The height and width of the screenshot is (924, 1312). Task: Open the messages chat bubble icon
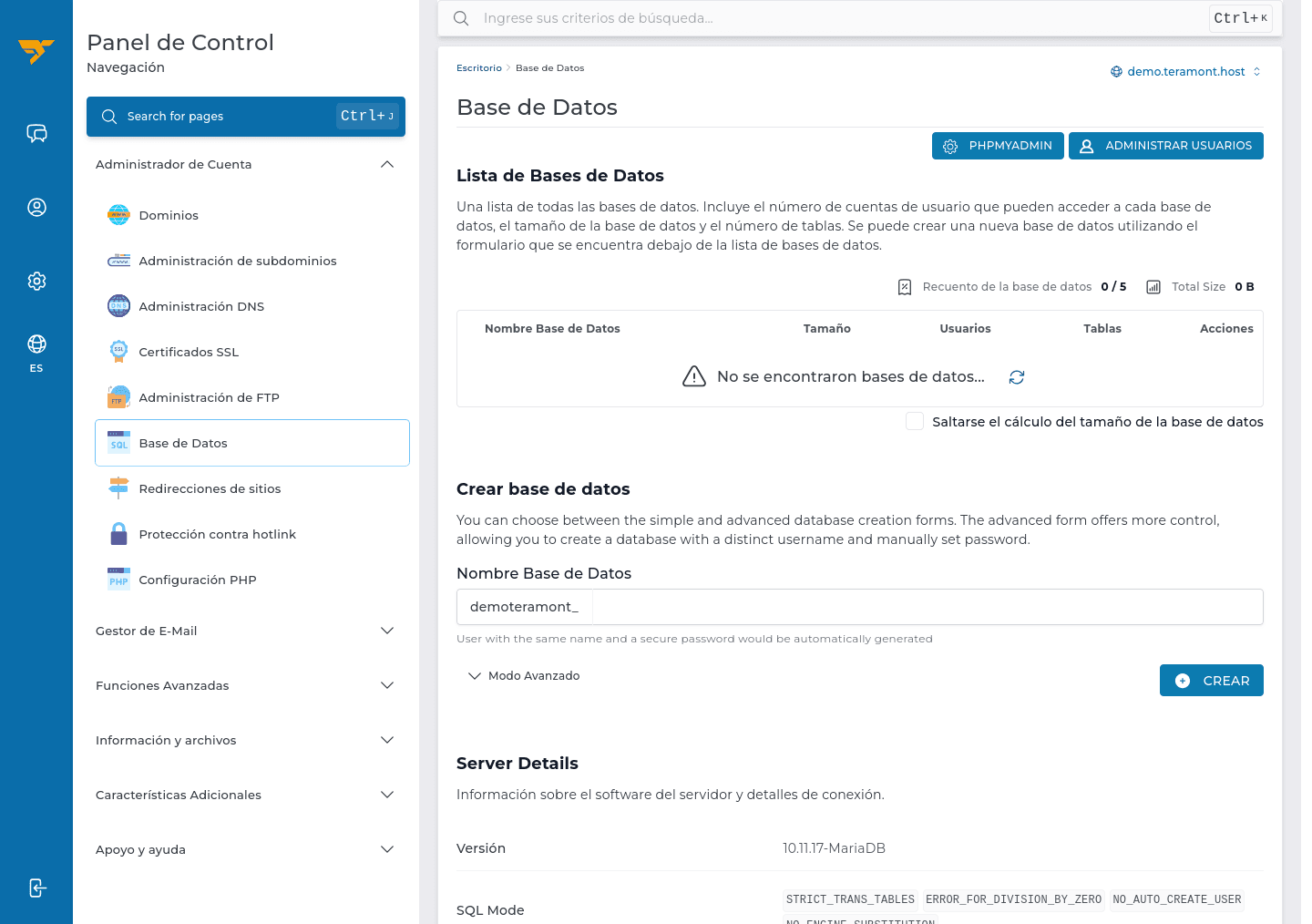click(x=36, y=134)
